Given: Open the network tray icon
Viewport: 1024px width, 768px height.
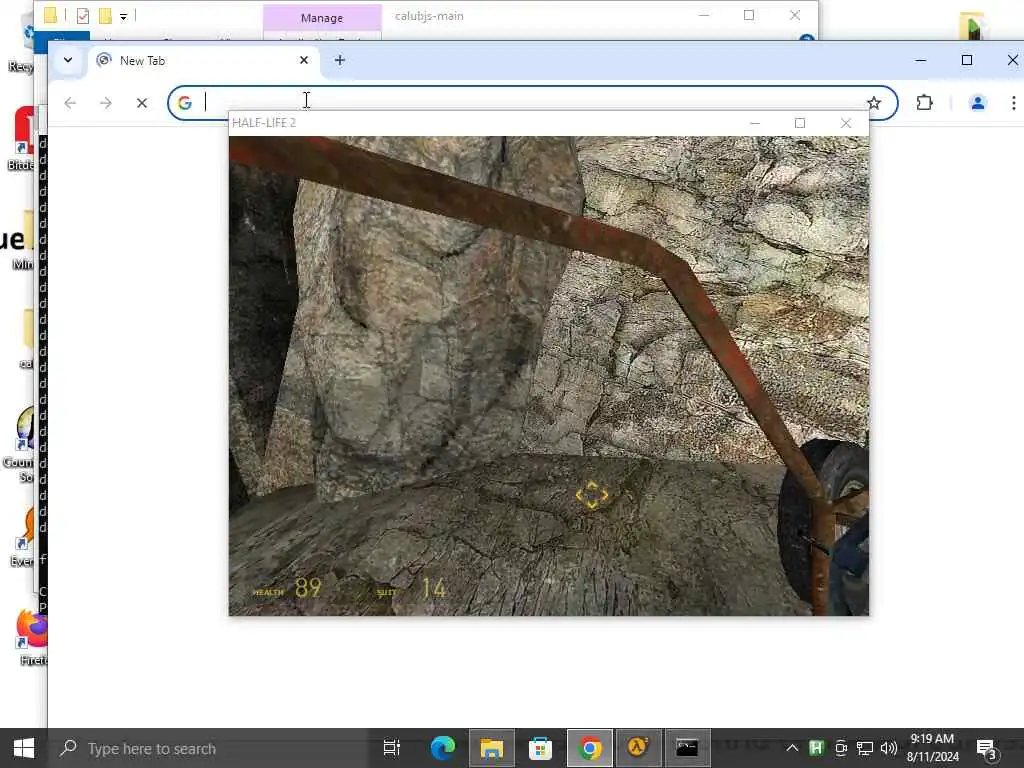Looking at the screenshot, I should click(x=865, y=748).
